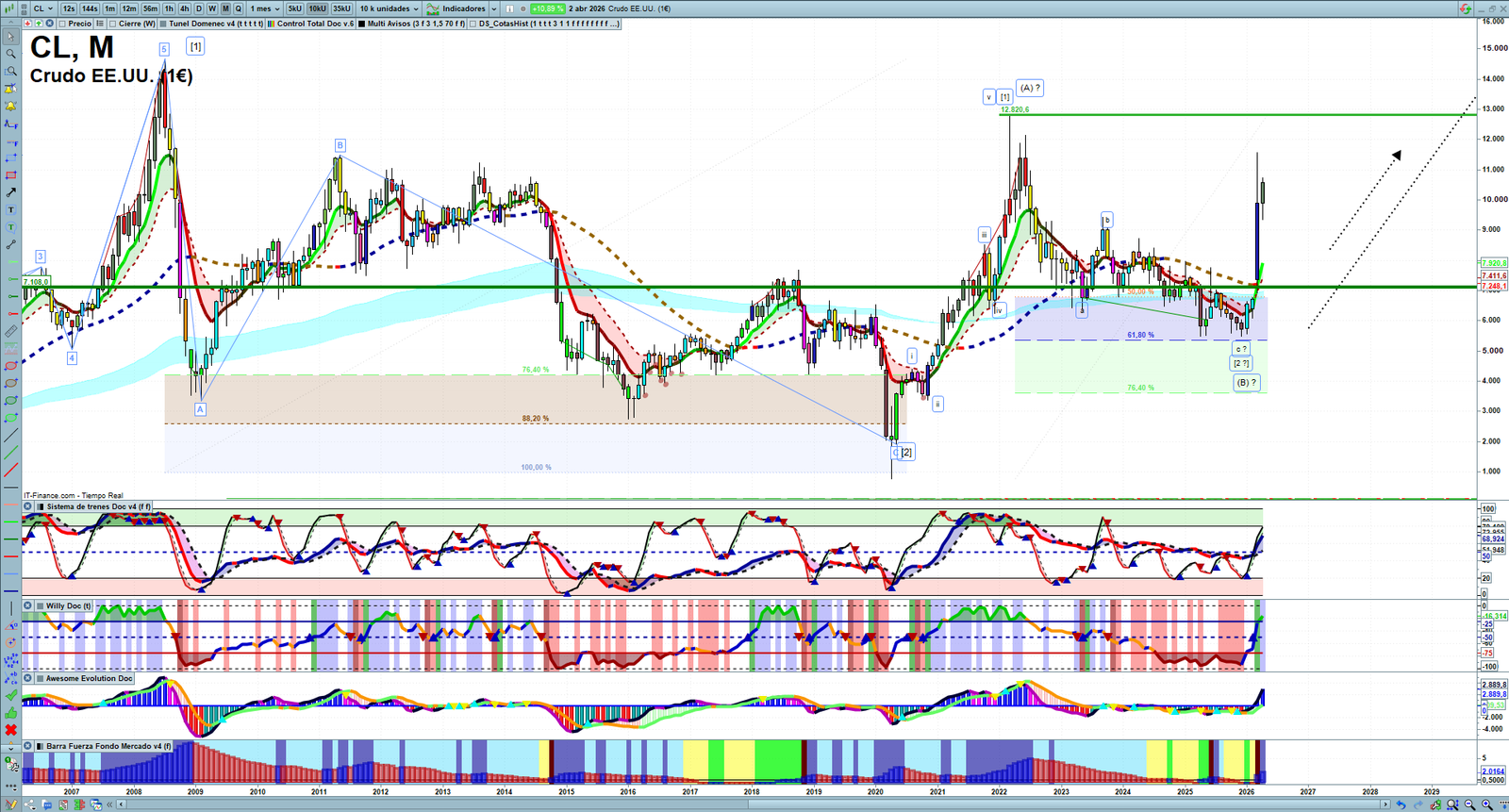
Task: Select the text T tool
Action: [x=10, y=209]
